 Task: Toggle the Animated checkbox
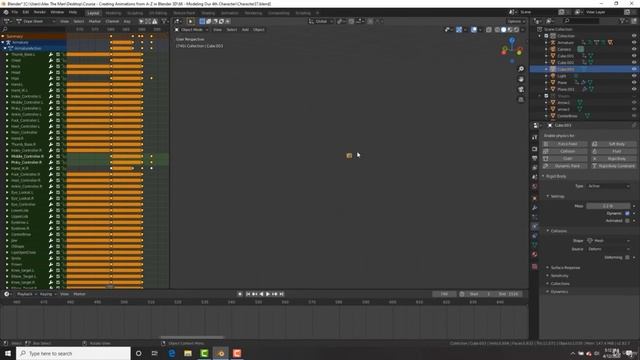click(x=627, y=221)
